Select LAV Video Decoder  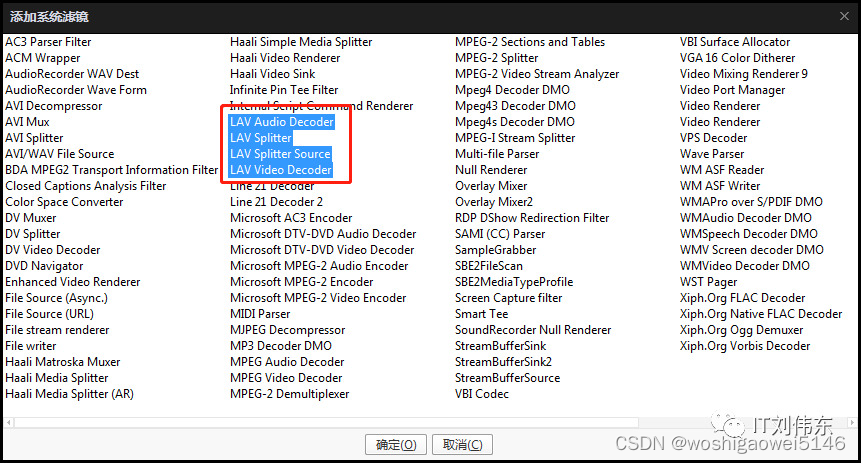[281, 170]
